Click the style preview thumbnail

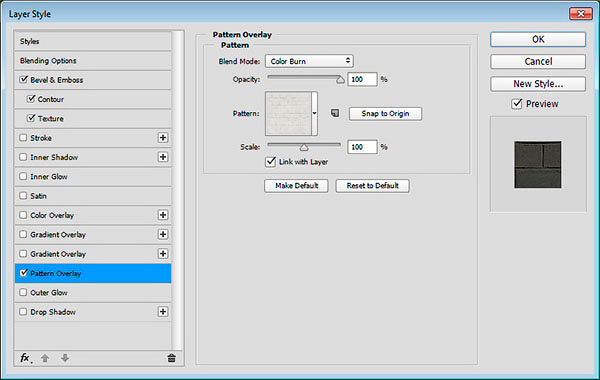click(538, 165)
